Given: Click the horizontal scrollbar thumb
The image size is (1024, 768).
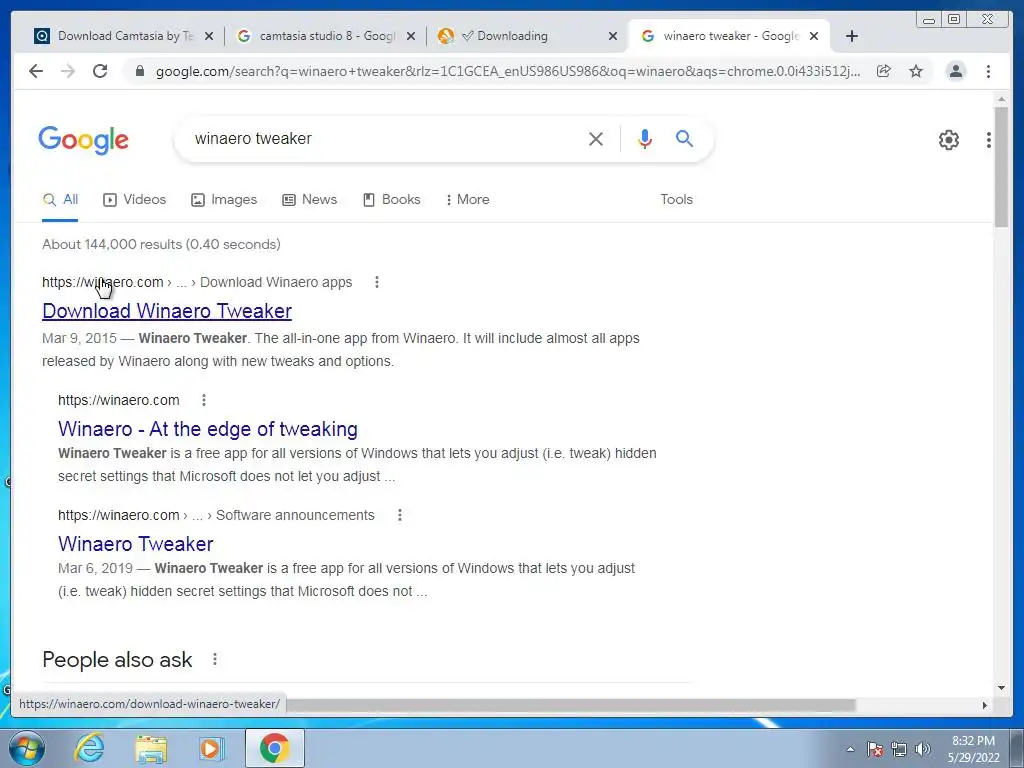Looking at the screenshot, I should [x=571, y=705].
